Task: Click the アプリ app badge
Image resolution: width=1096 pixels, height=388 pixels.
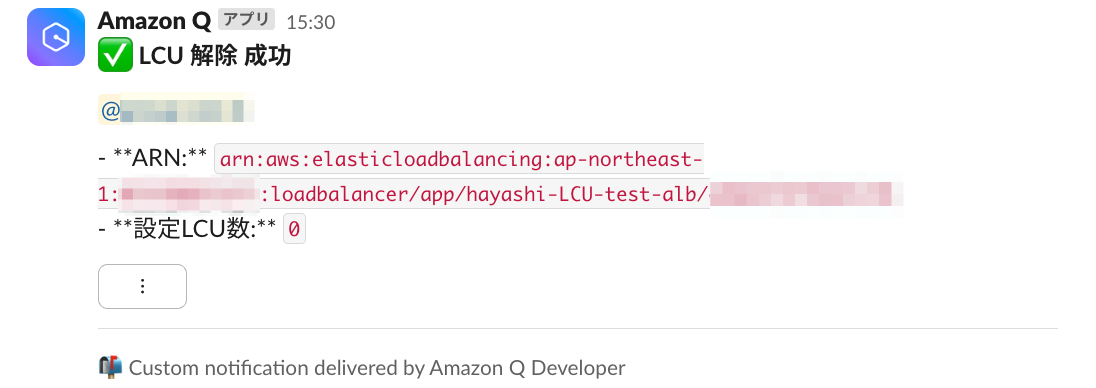Action: coord(247,20)
